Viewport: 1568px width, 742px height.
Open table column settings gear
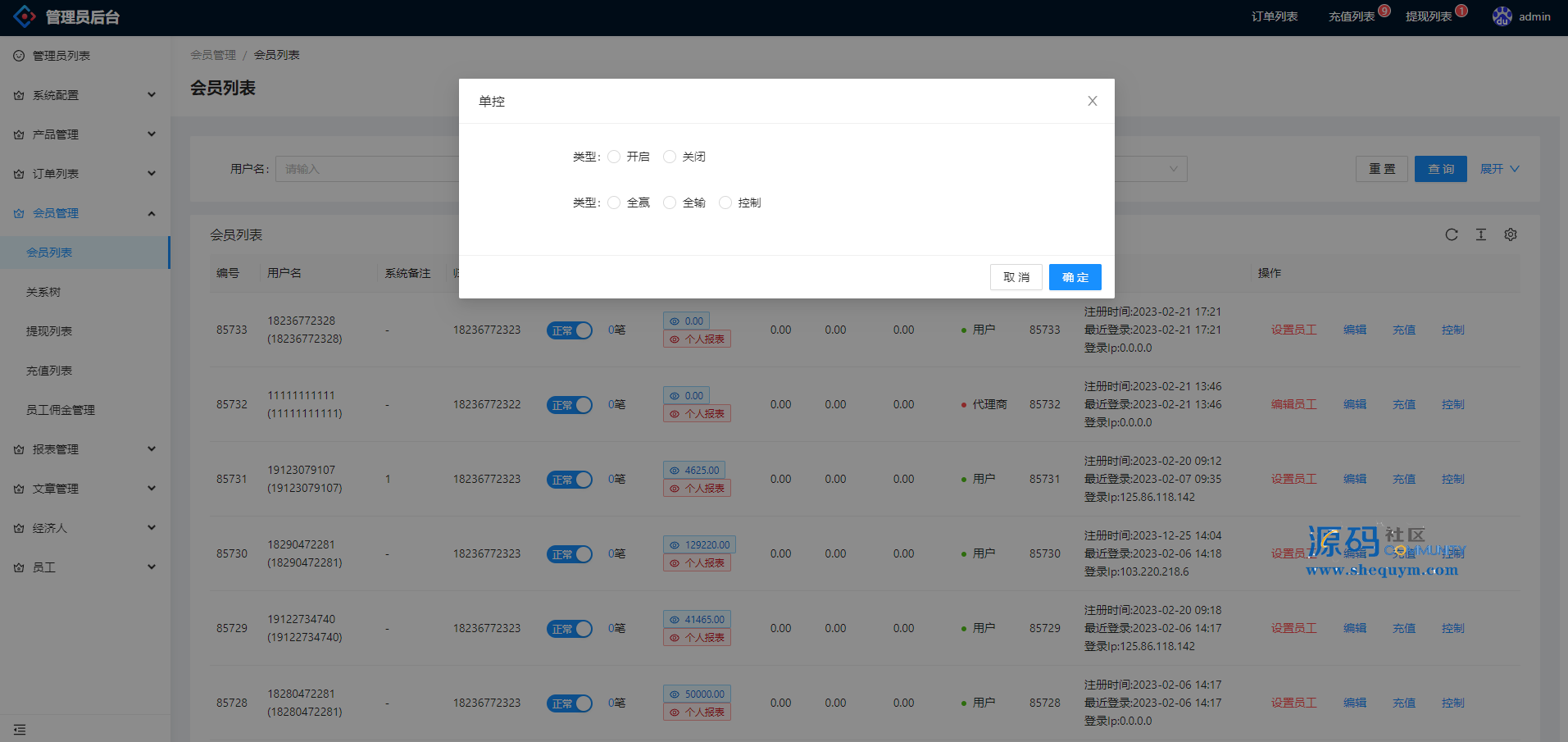point(1511,234)
